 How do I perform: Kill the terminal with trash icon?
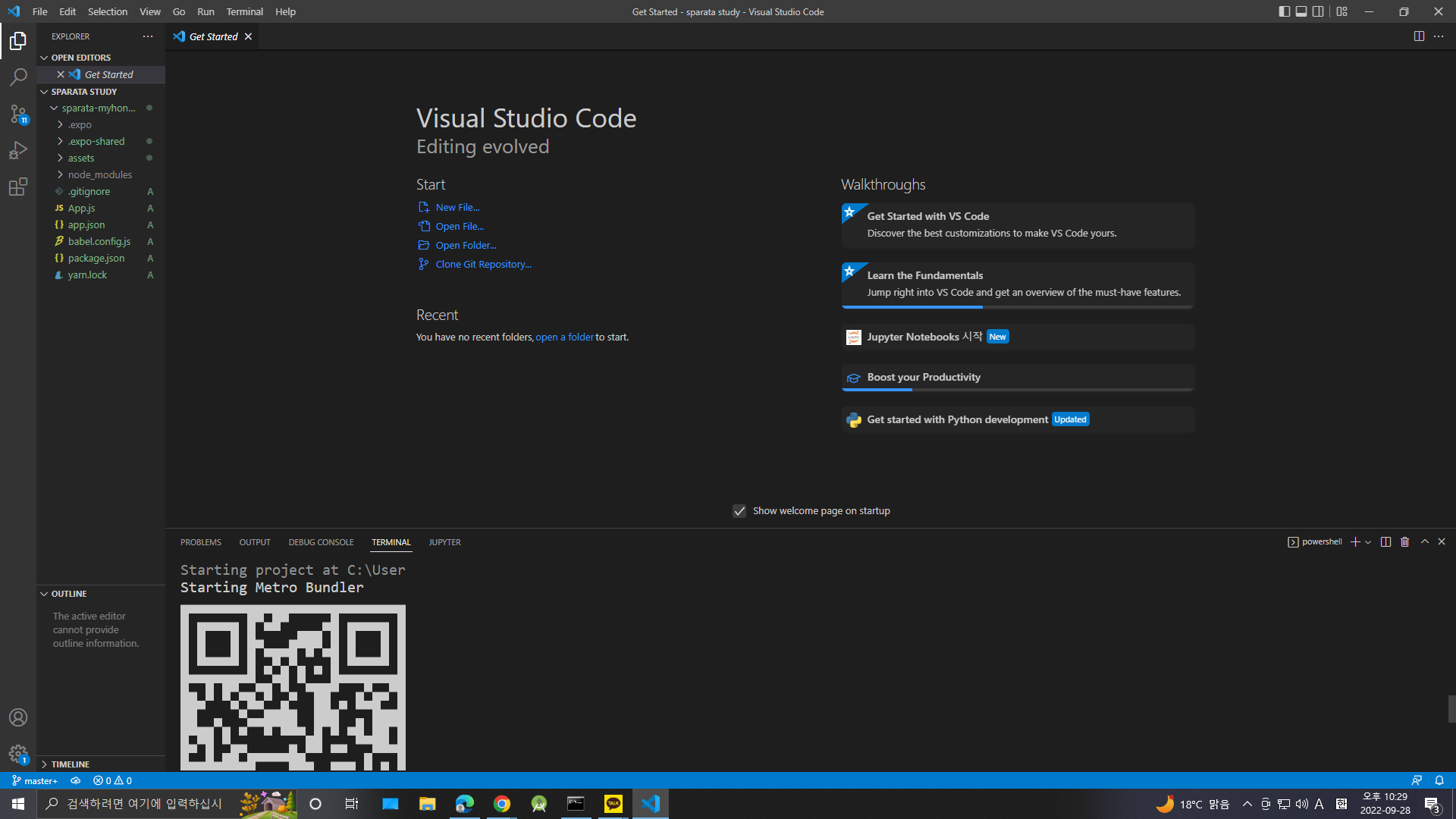point(1404,541)
